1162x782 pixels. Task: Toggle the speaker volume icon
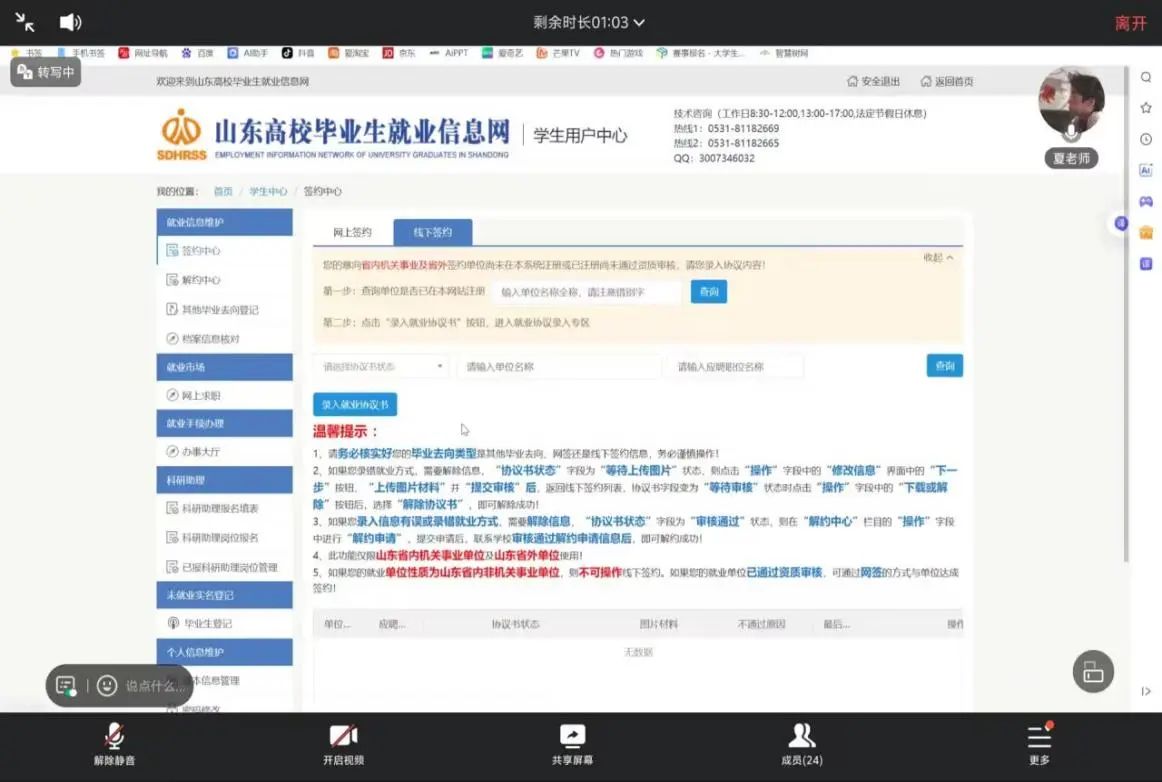coord(70,22)
